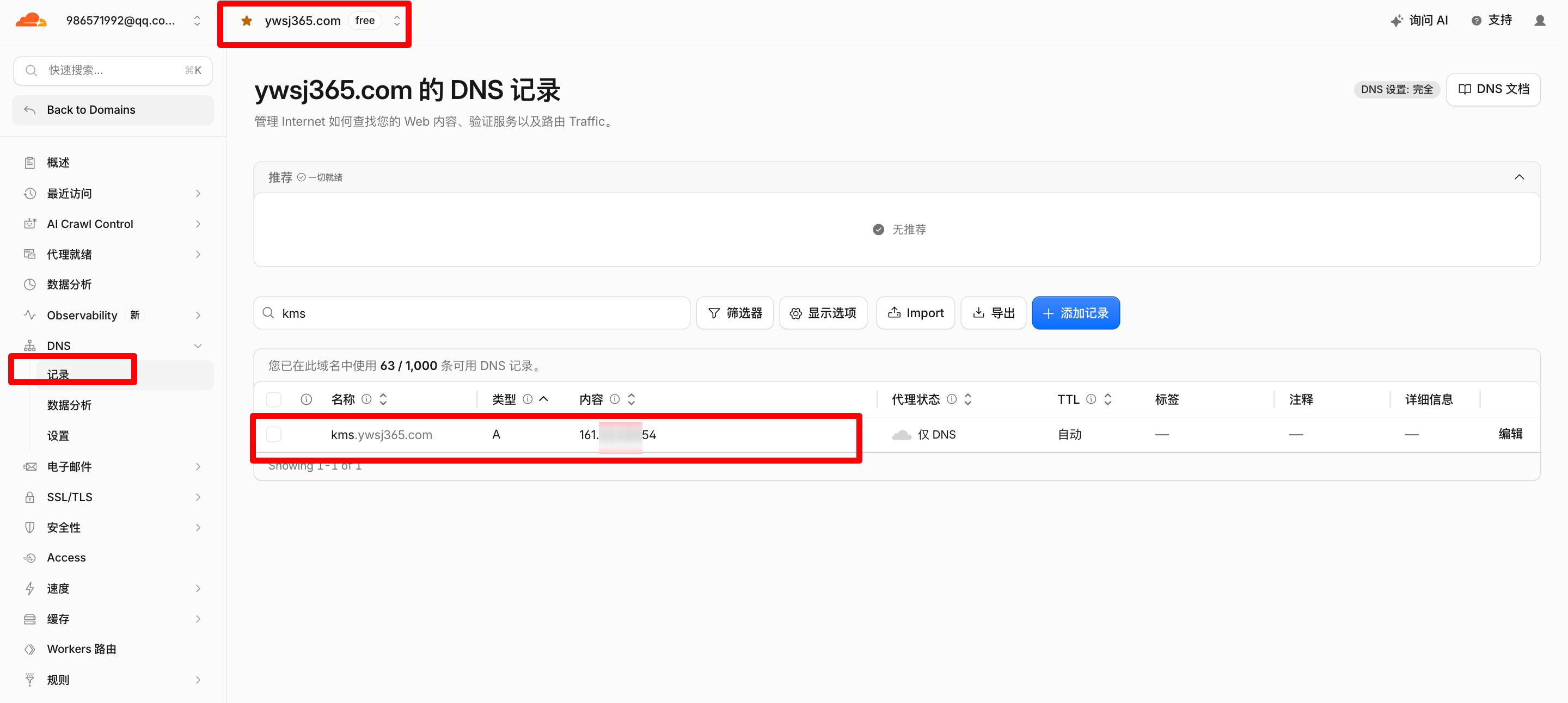Click 编辑 on the kms record

click(x=1510, y=434)
